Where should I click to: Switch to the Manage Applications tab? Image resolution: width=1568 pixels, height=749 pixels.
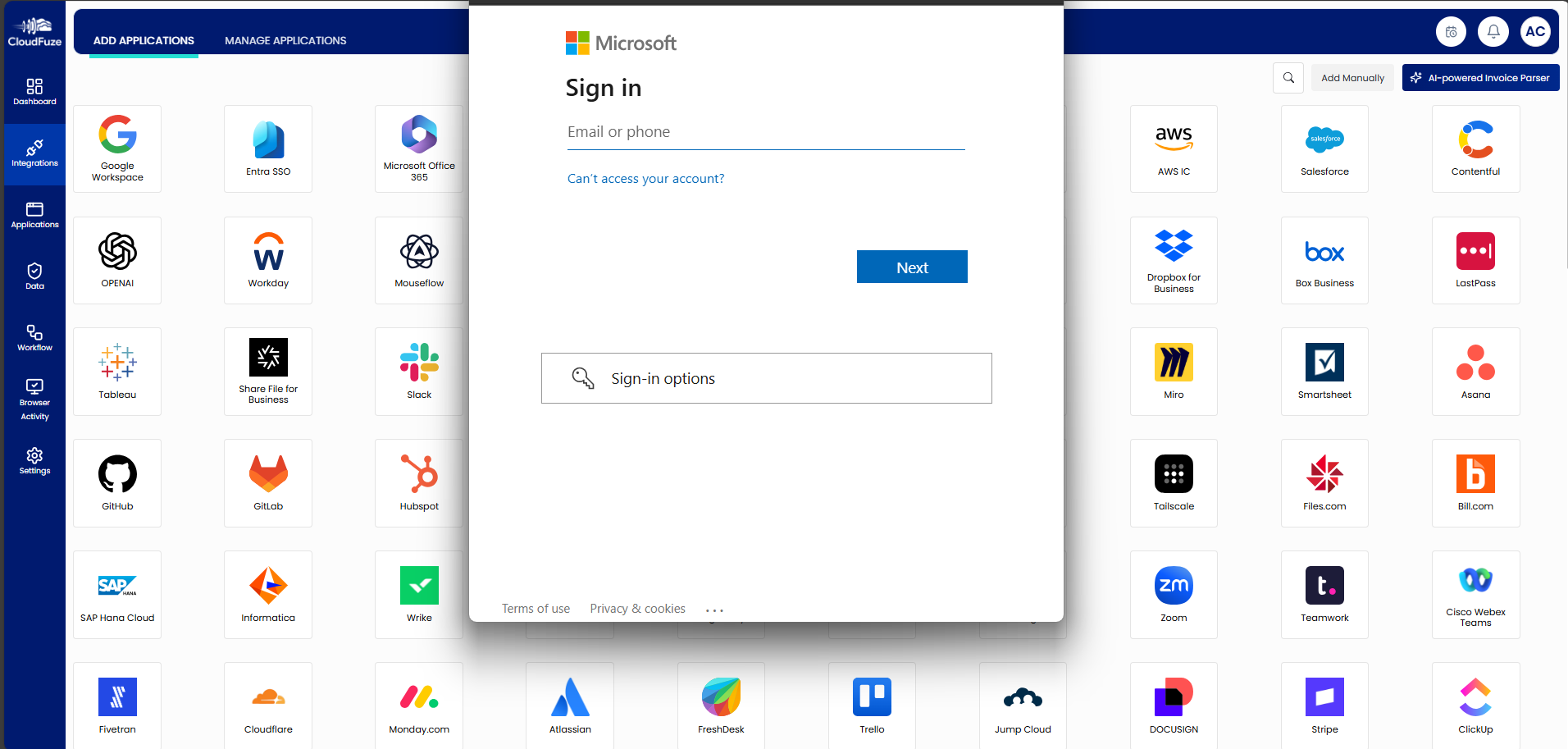[285, 40]
